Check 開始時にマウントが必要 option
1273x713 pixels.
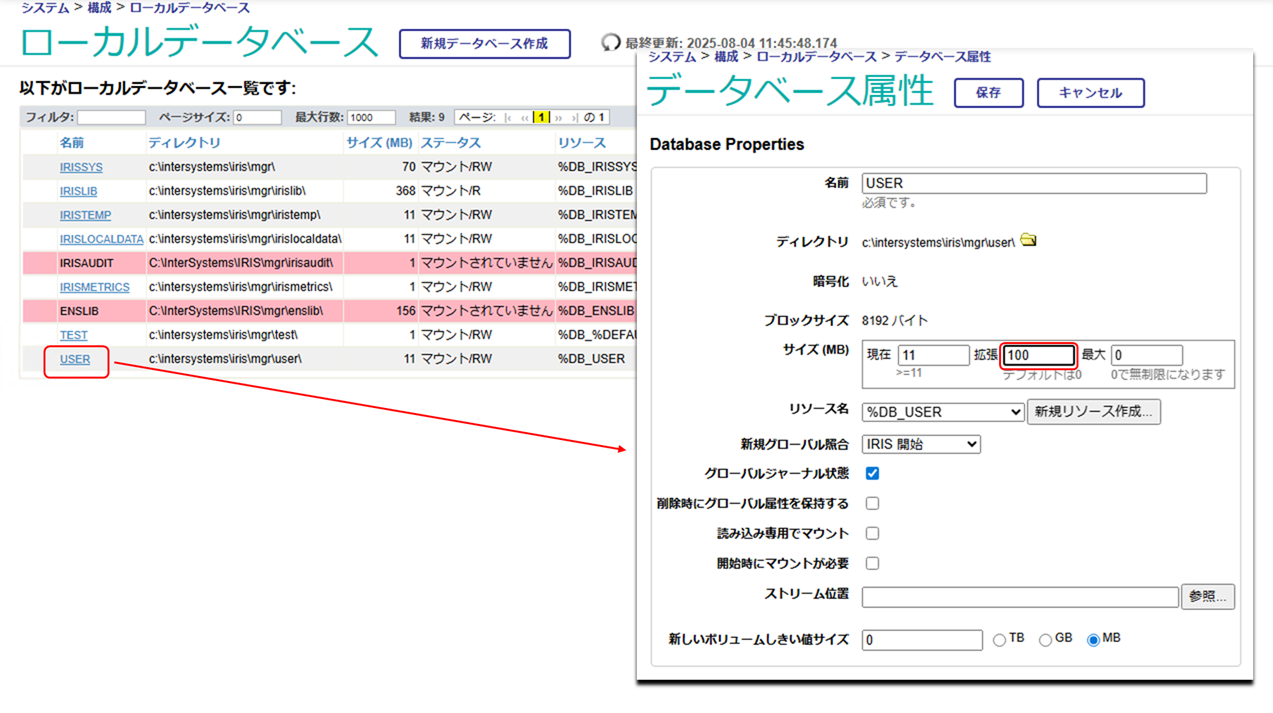pyautogui.click(x=872, y=563)
